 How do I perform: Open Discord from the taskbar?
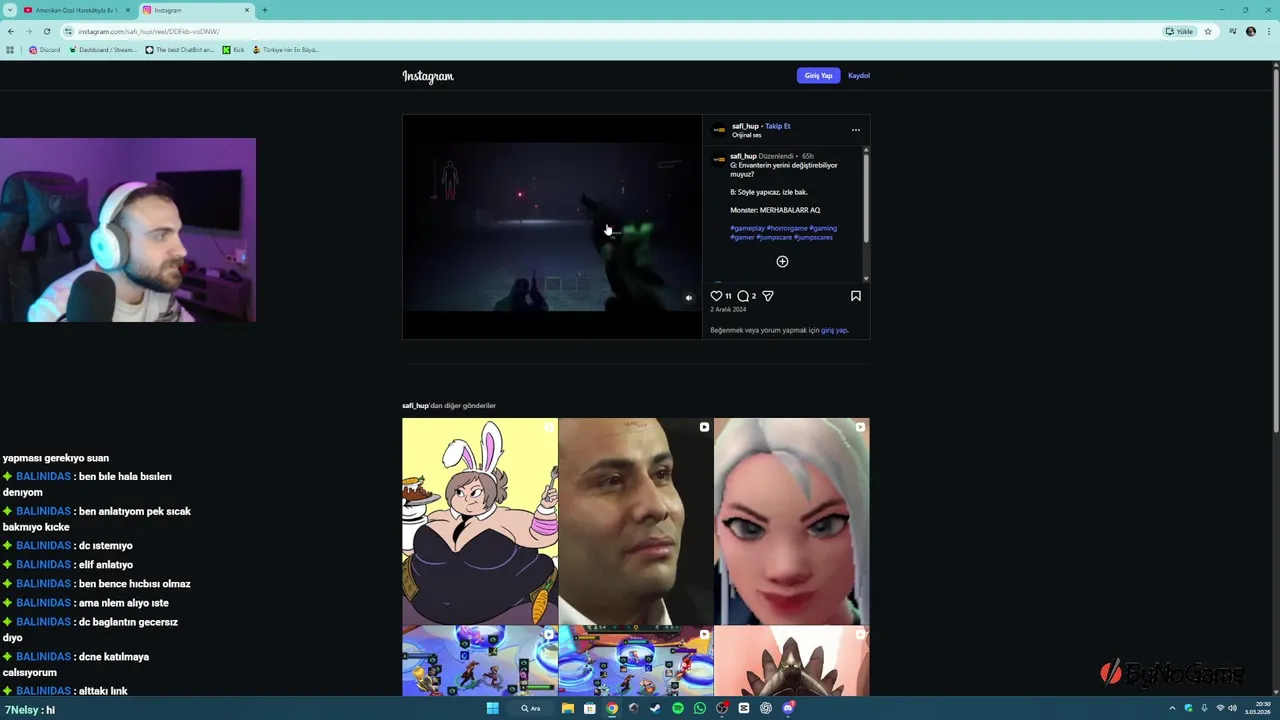coord(788,708)
